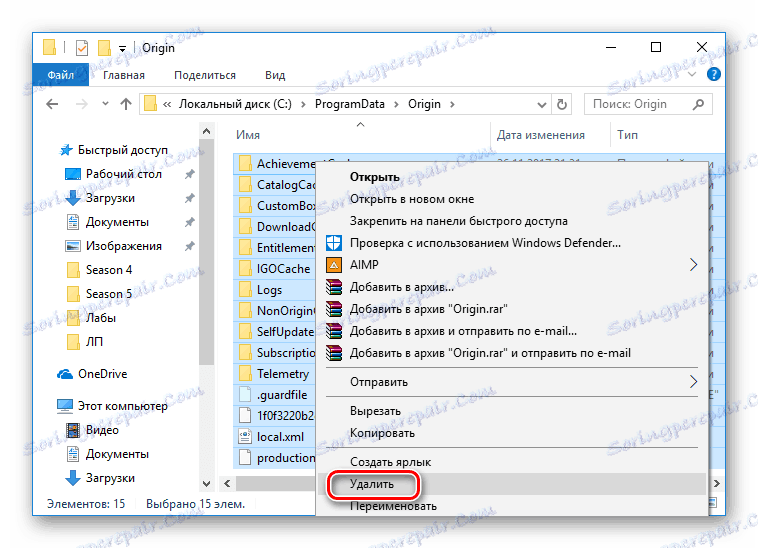Viewport: 758px width, 548px height.
Task: Open the quick access toolbar customize dropdown
Action: point(122,48)
